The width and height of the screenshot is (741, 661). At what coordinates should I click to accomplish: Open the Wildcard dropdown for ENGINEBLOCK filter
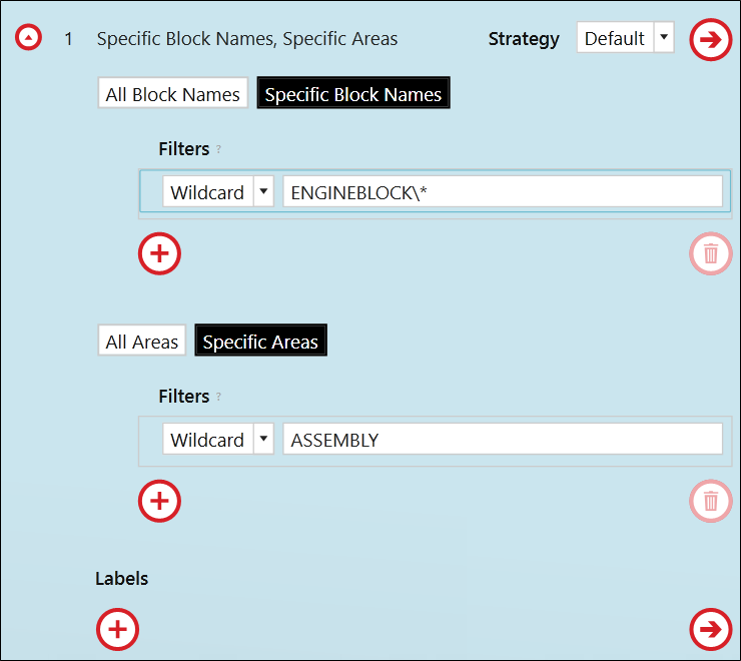click(218, 191)
